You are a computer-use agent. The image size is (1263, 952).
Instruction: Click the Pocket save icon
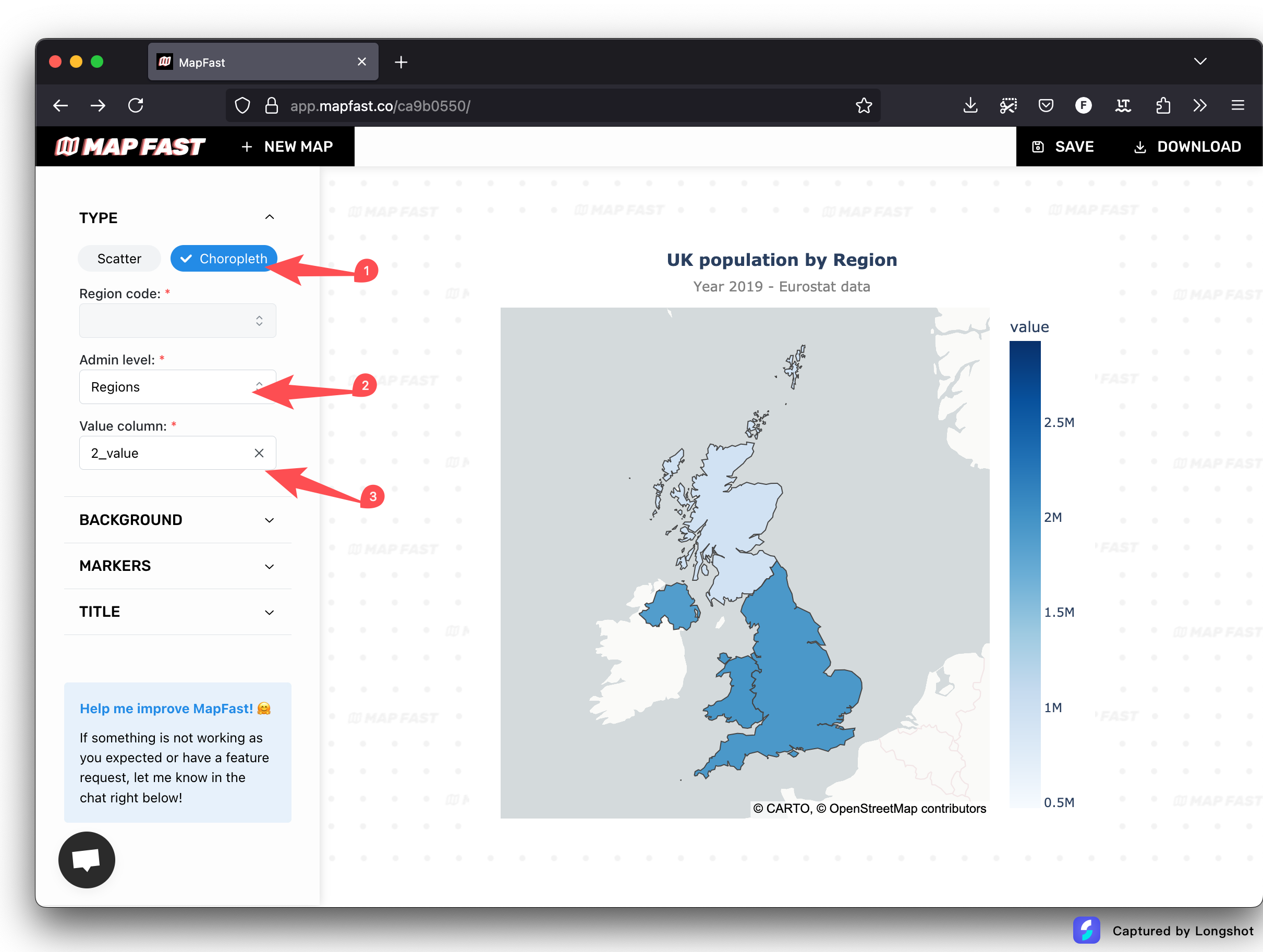[1046, 106]
